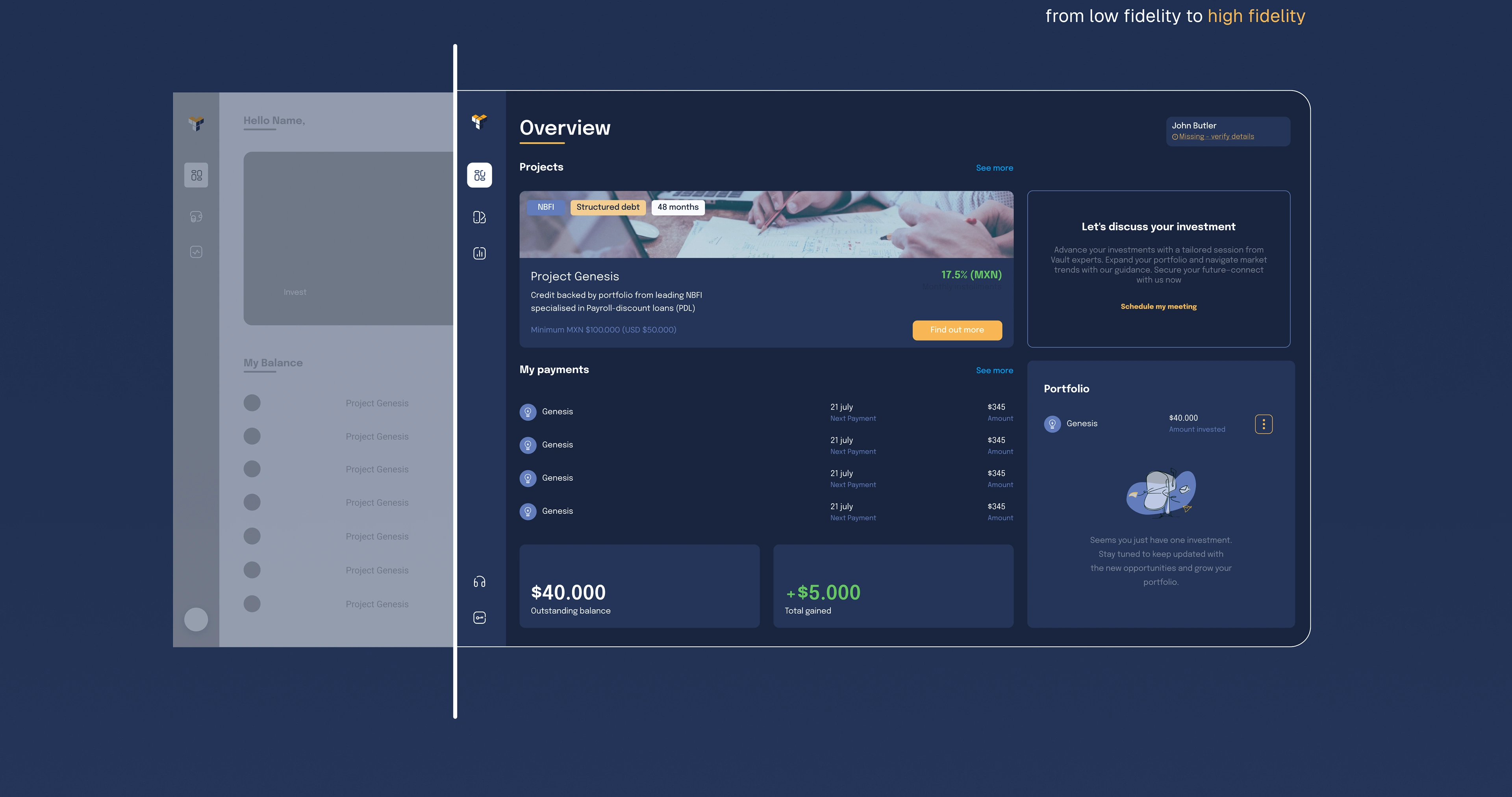
Task: Click See more next to Projects
Action: pos(994,168)
